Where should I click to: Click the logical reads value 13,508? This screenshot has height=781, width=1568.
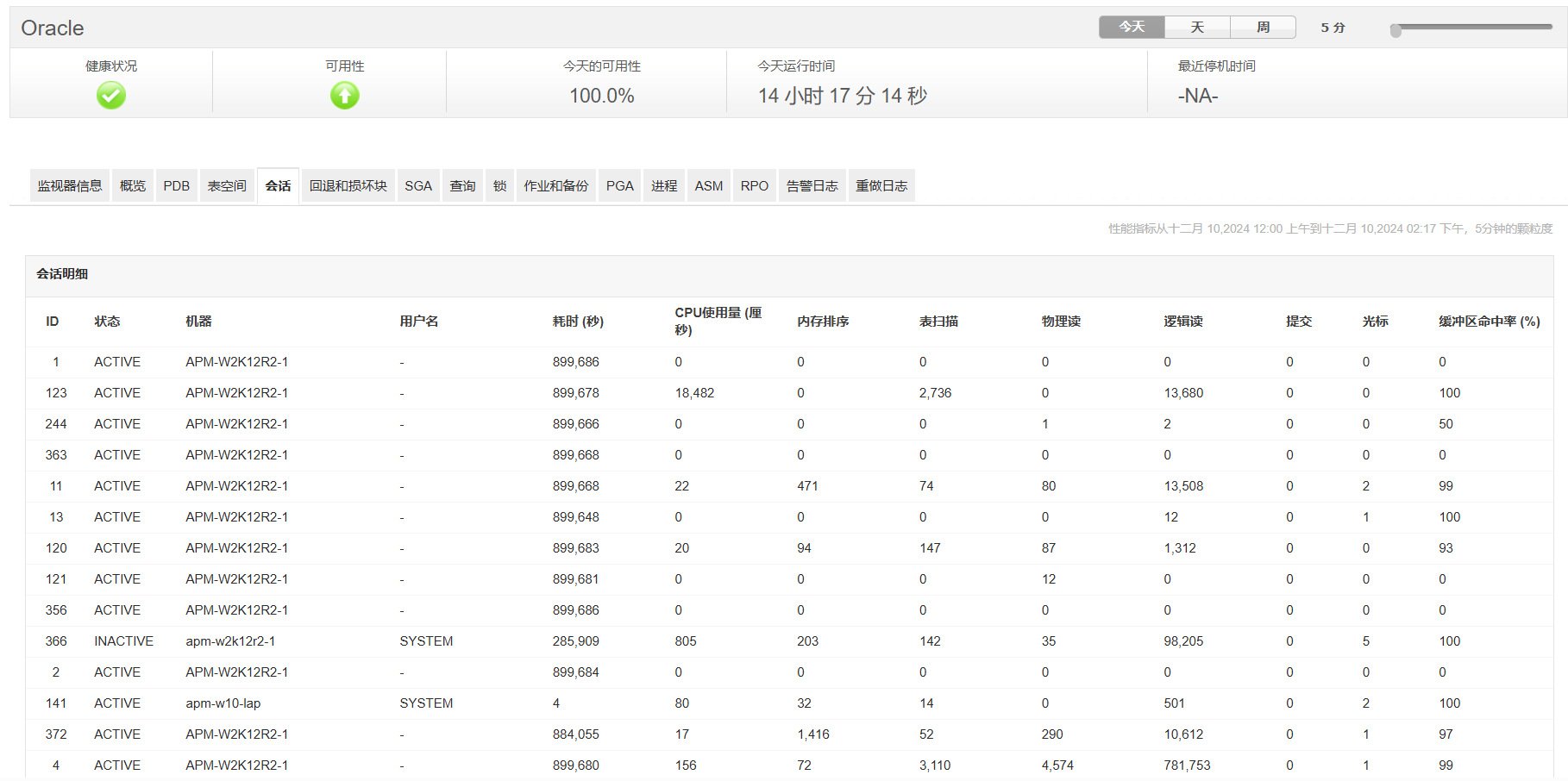click(x=1183, y=486)
